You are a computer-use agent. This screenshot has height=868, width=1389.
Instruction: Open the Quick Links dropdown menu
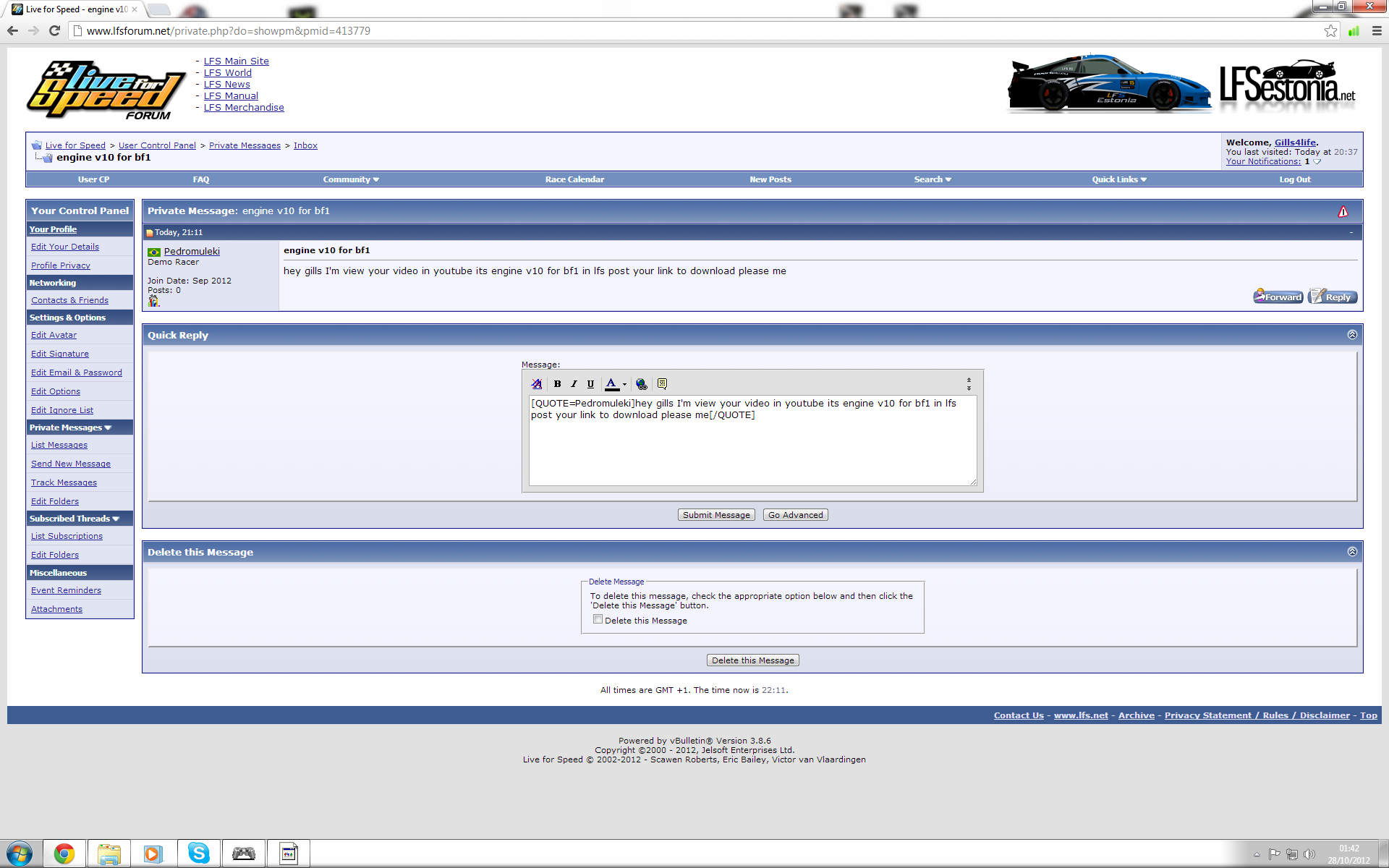point(1118,179)
